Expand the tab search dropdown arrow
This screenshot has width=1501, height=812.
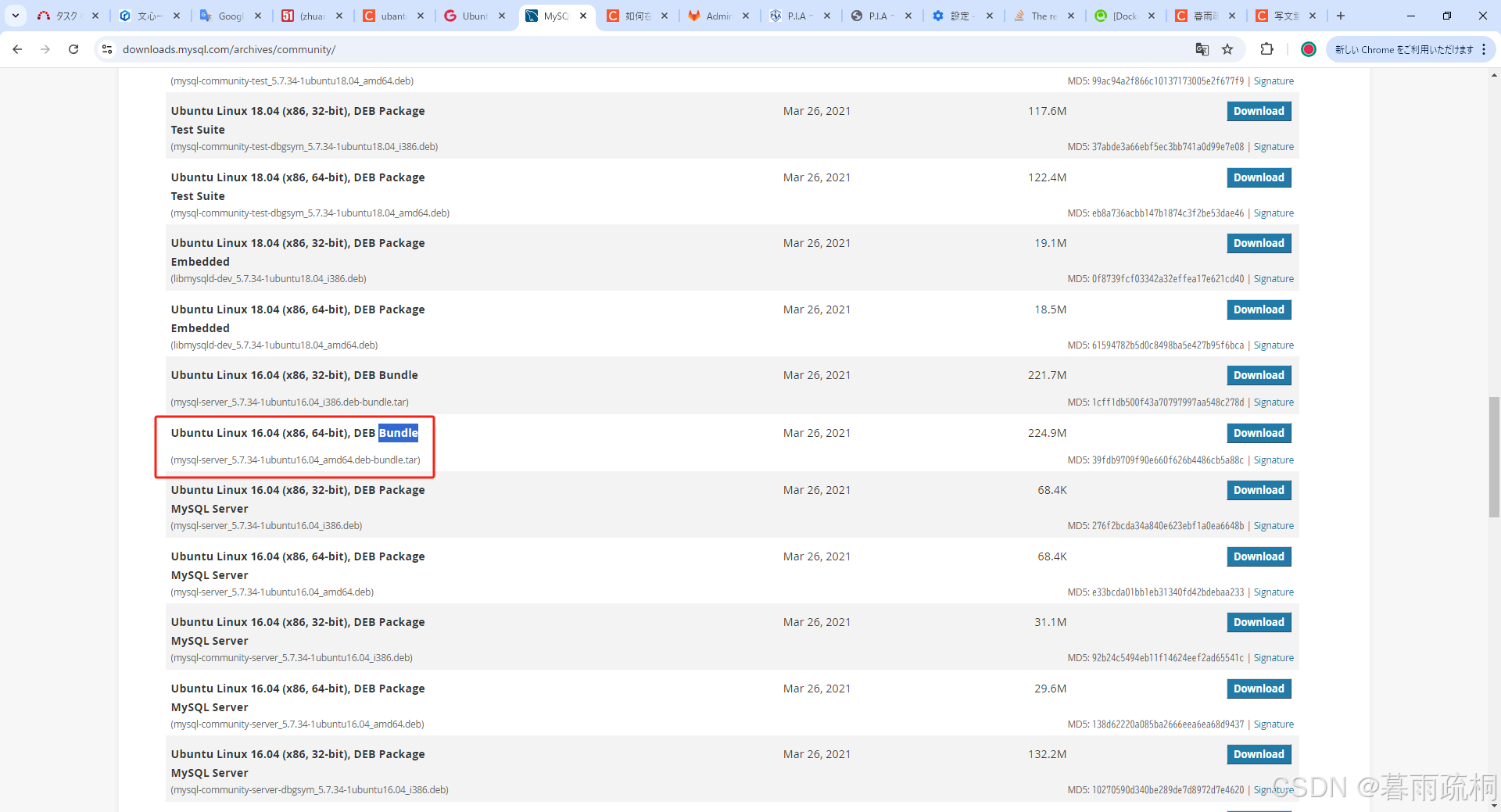click(x=15, y=16)
